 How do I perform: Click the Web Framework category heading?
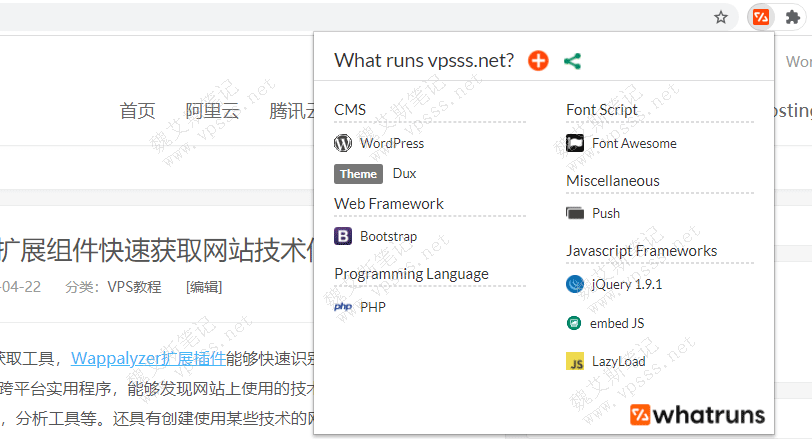pyautogui.click(x=389, y=204)
